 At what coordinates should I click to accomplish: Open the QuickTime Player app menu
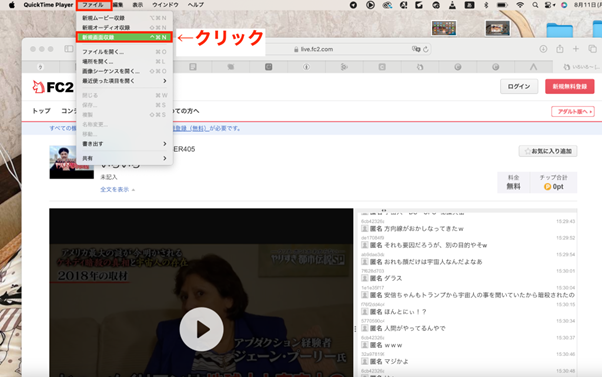pos(48,5)
